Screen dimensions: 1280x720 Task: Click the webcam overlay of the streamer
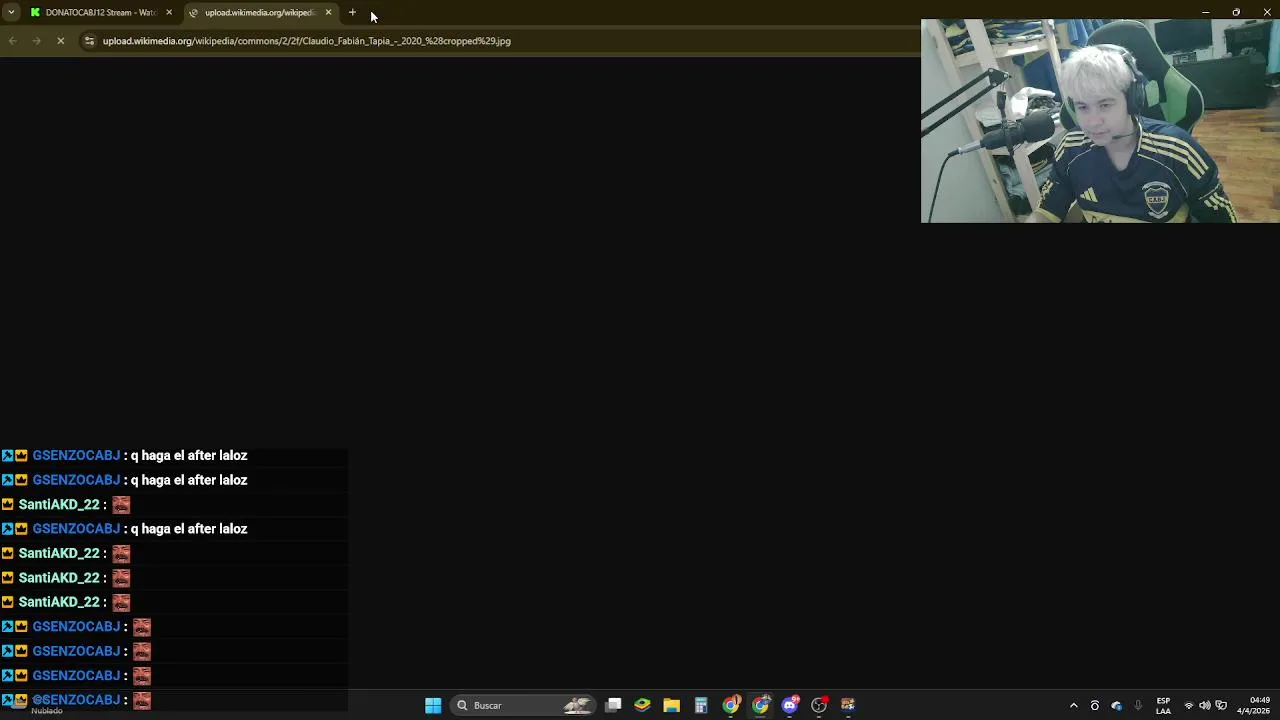coord(1100,121)
